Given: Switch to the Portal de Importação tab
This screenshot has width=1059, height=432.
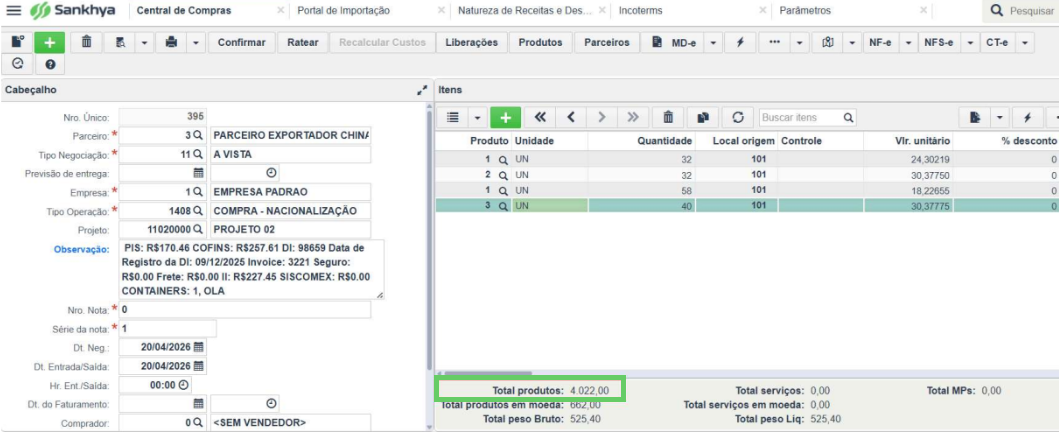Looking at the screenshot, I should [344, 11].
